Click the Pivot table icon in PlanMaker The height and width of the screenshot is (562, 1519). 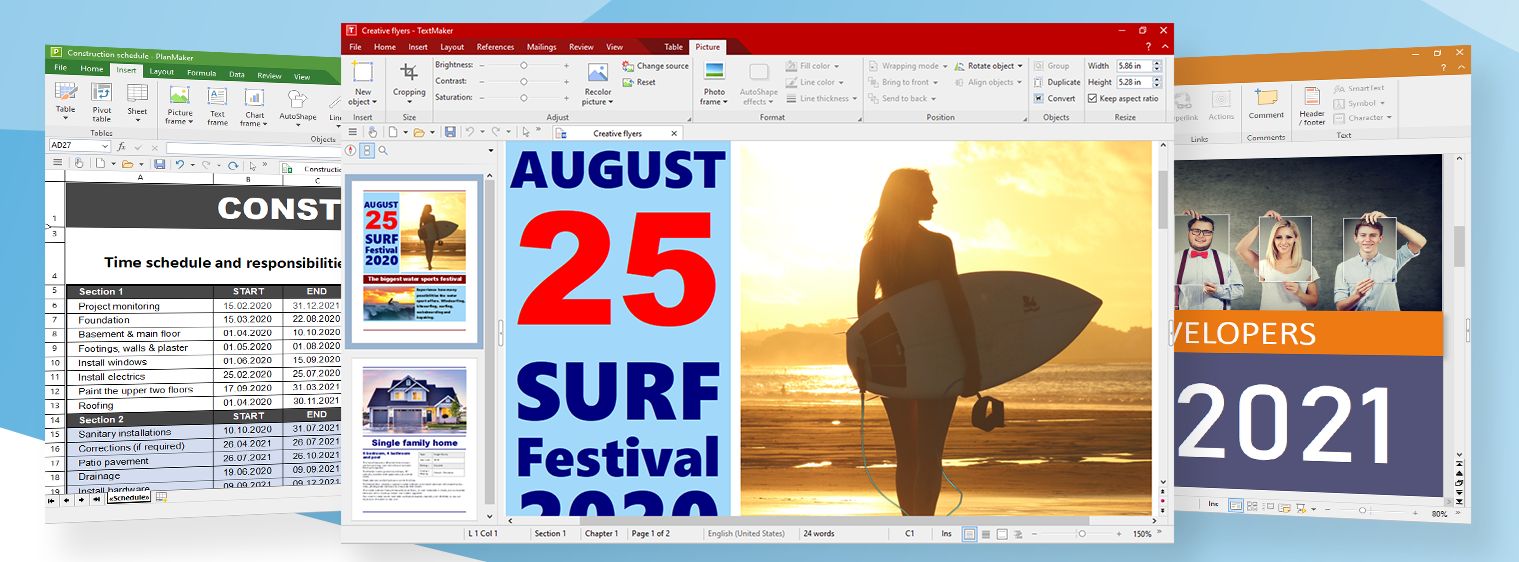point(102,93)
